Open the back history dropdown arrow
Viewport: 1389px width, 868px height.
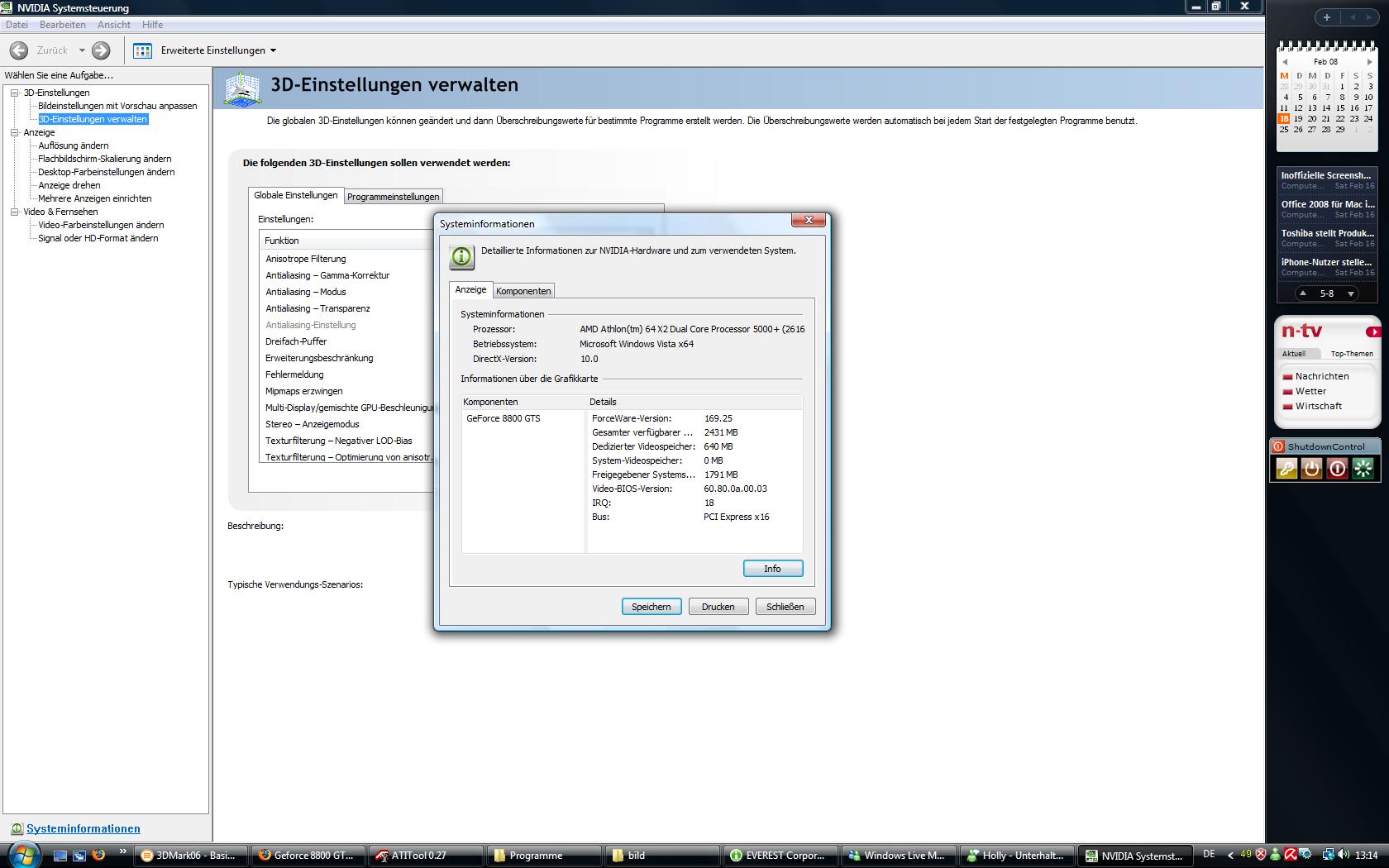[x=82, y=50]
